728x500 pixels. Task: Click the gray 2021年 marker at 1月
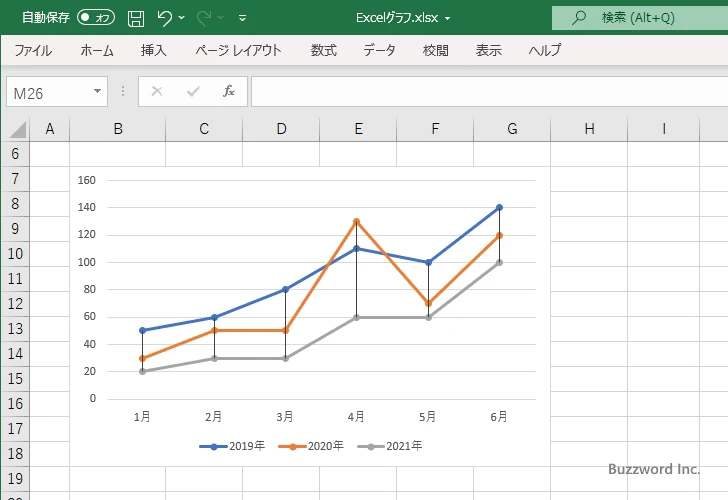143,371
